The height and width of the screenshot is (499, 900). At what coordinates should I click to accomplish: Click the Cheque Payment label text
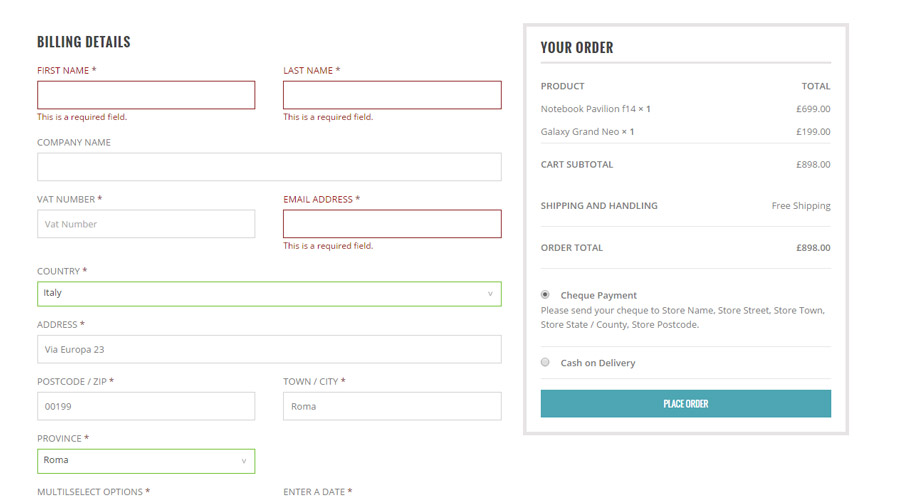click(x=599, y=295)
